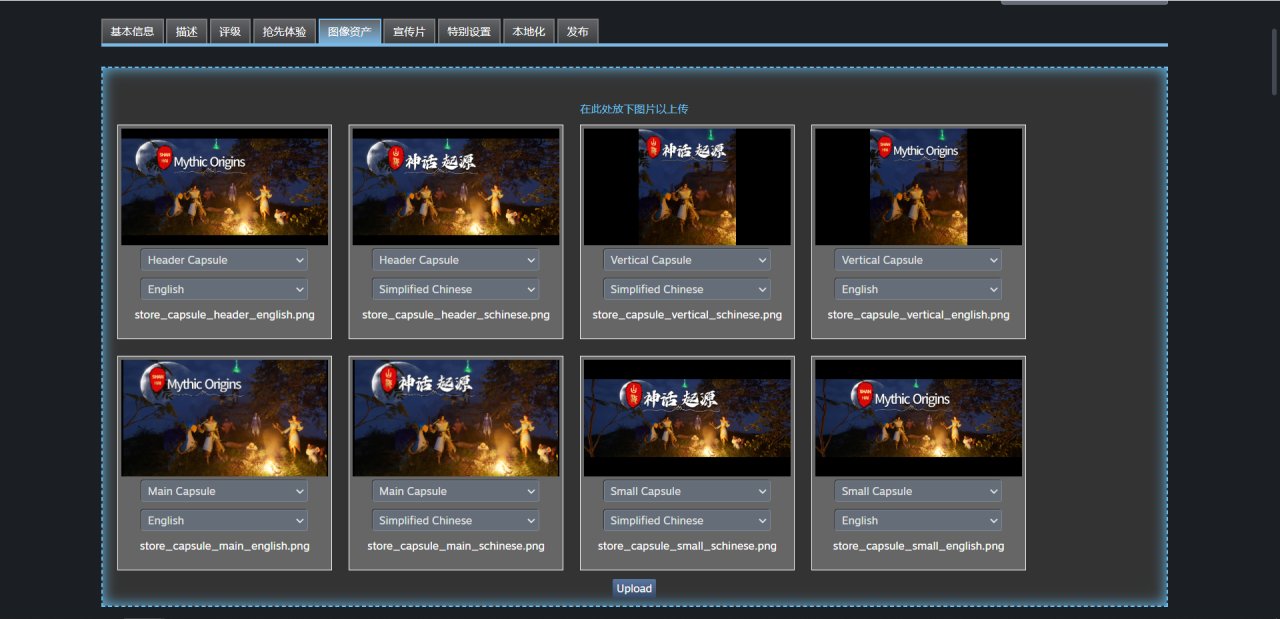Open the 宣传片 tab
The image size is (1280, 619).
(x=409, y=32)
